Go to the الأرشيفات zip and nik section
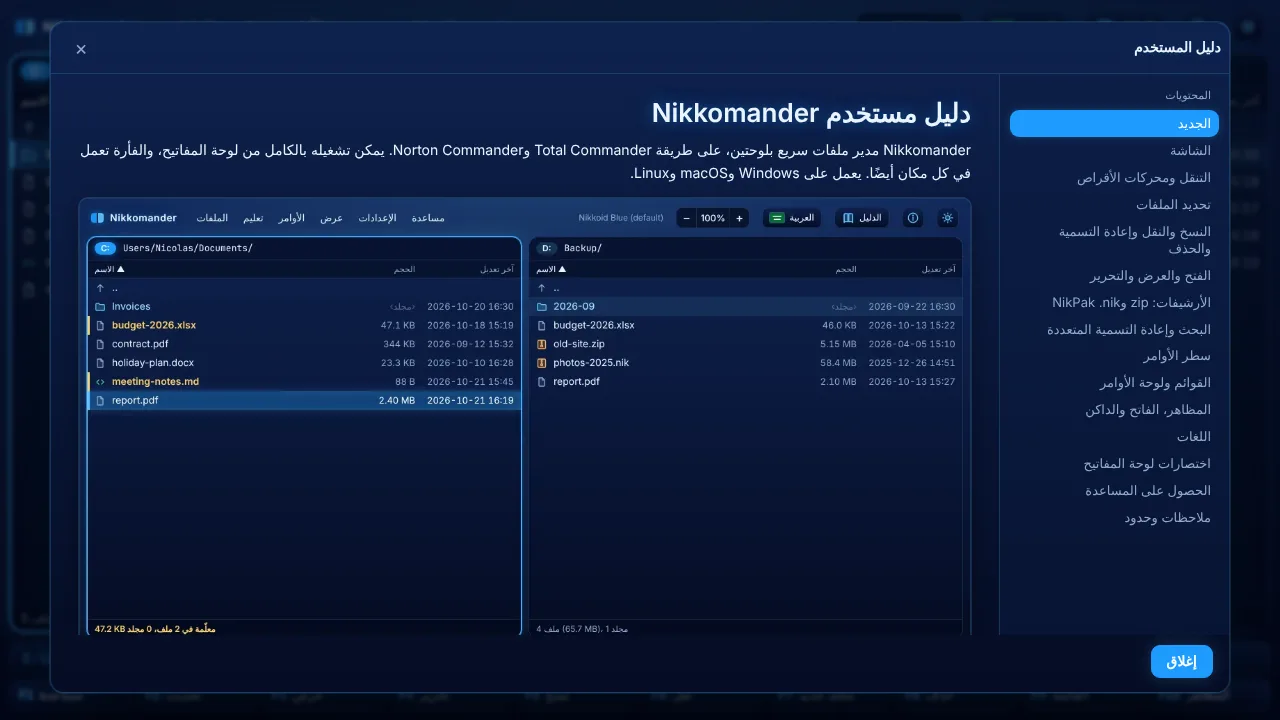Image resolution: width=1280 pixels, height=720 pixels. 1114,303
